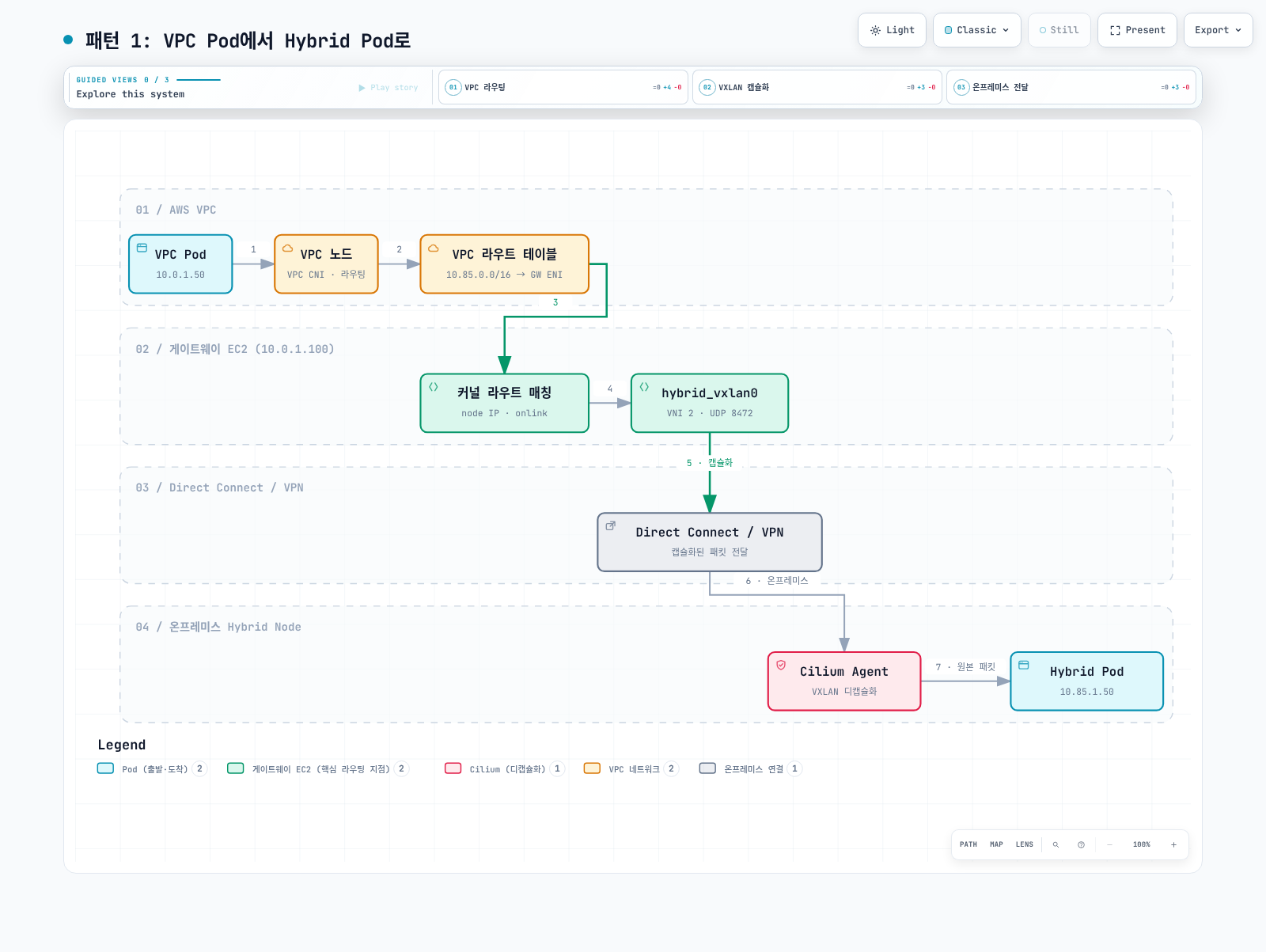Select the VPC 라우트 테이블 node
The image size is (1266, 952).
[x=505, y=264]
